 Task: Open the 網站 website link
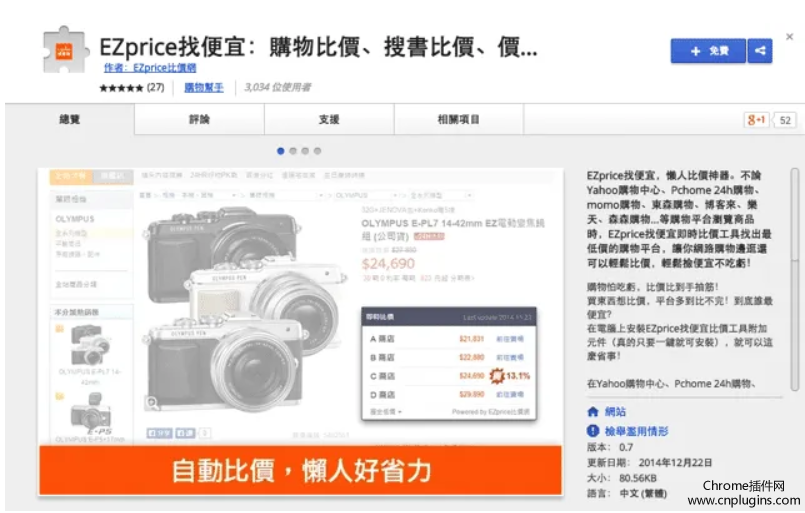tap(615, 412)
